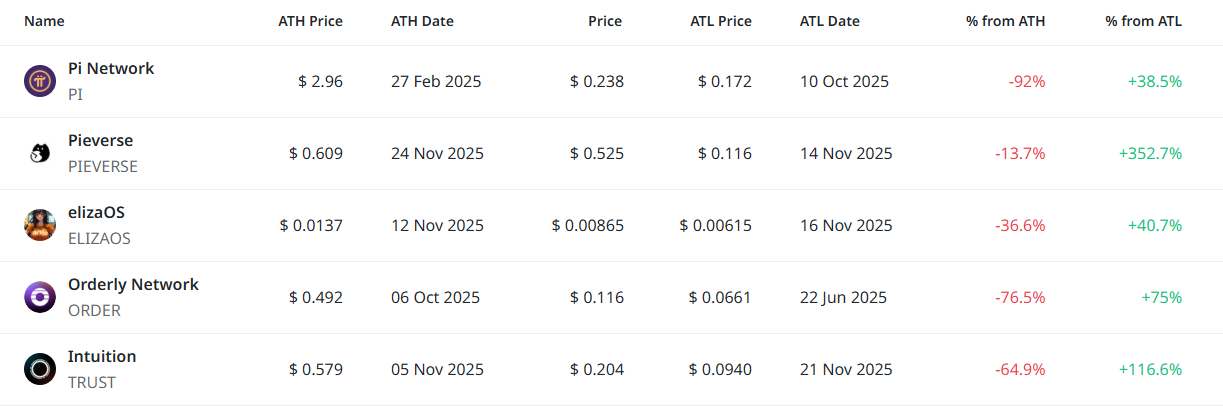Sort by % from ATL column header

pyautogui.click(x=1143, y=21)
